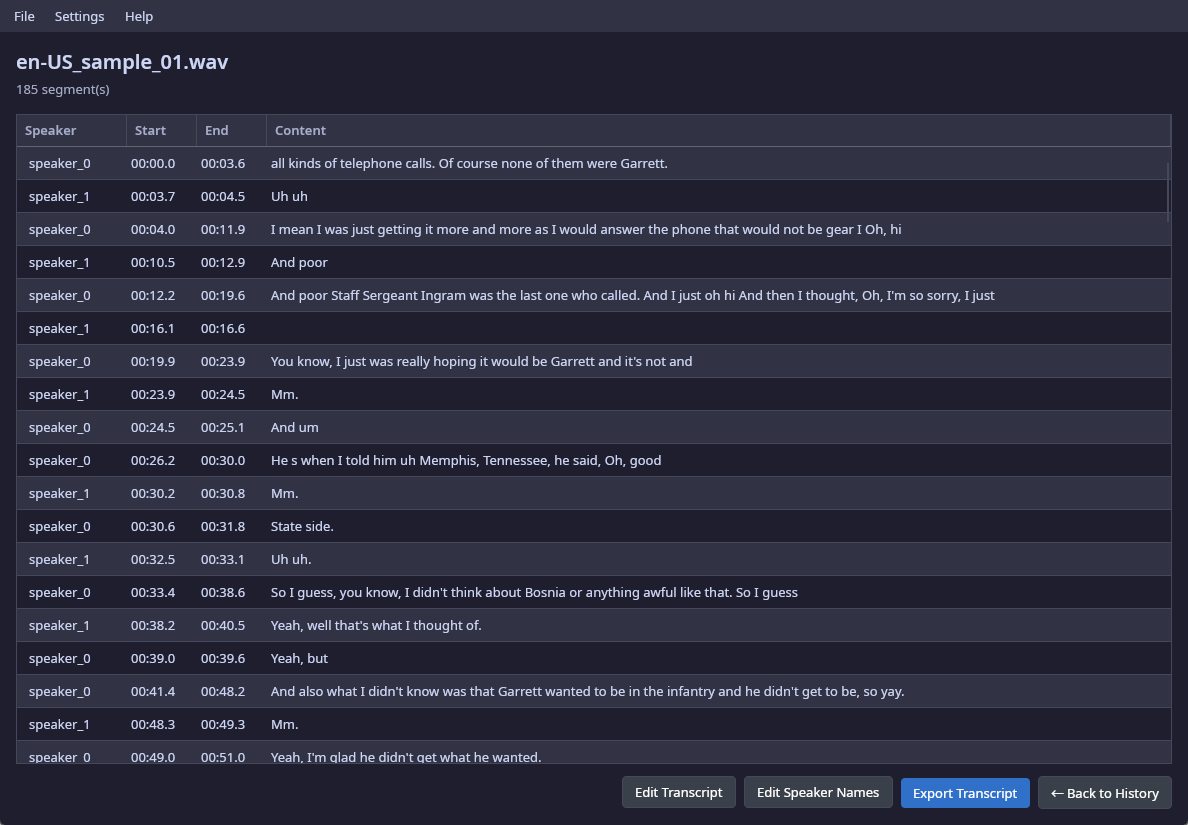Image resolution: width=1188 pixels, height=825 pixels.
Task: Click the Edit Transcript button
Action: pos(678,792)
